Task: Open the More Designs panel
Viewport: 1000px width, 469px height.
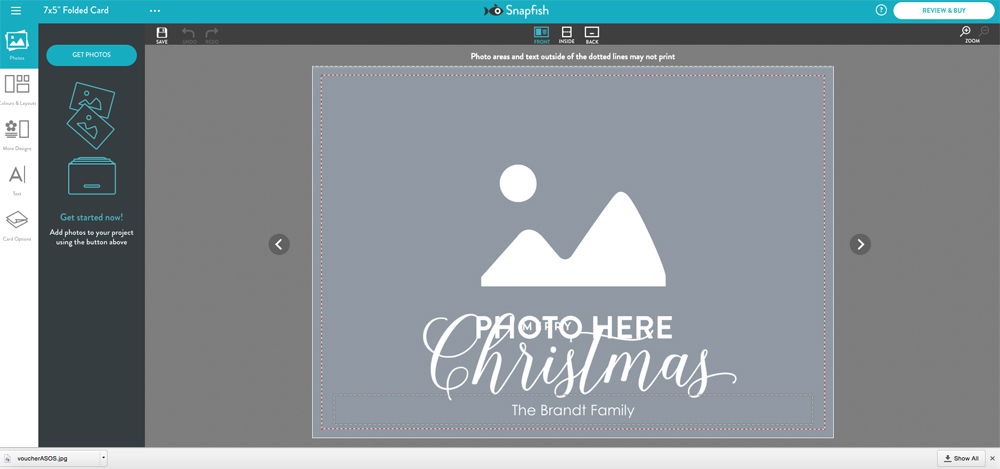Action: [x=18, y=133]
